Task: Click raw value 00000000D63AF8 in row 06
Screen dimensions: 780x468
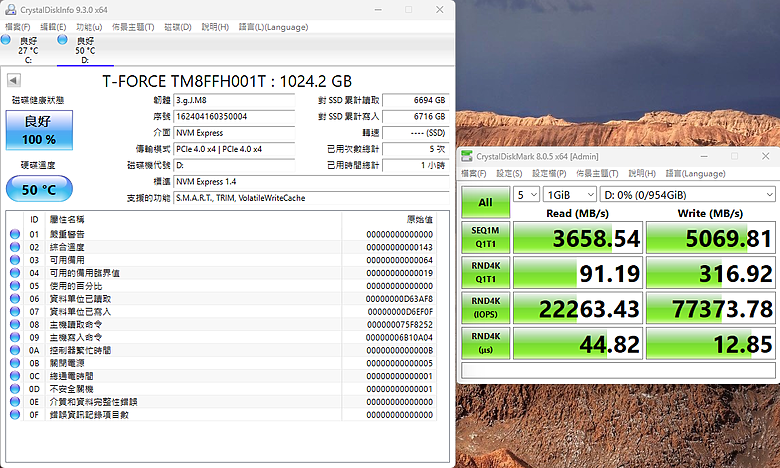Action: (399, 299)
